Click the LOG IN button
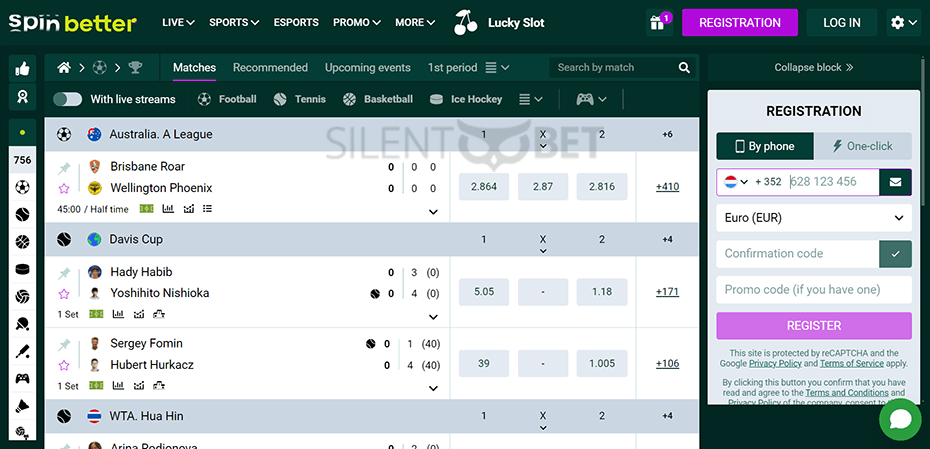Viewport: 930px width, 449px height. (842, 23)
